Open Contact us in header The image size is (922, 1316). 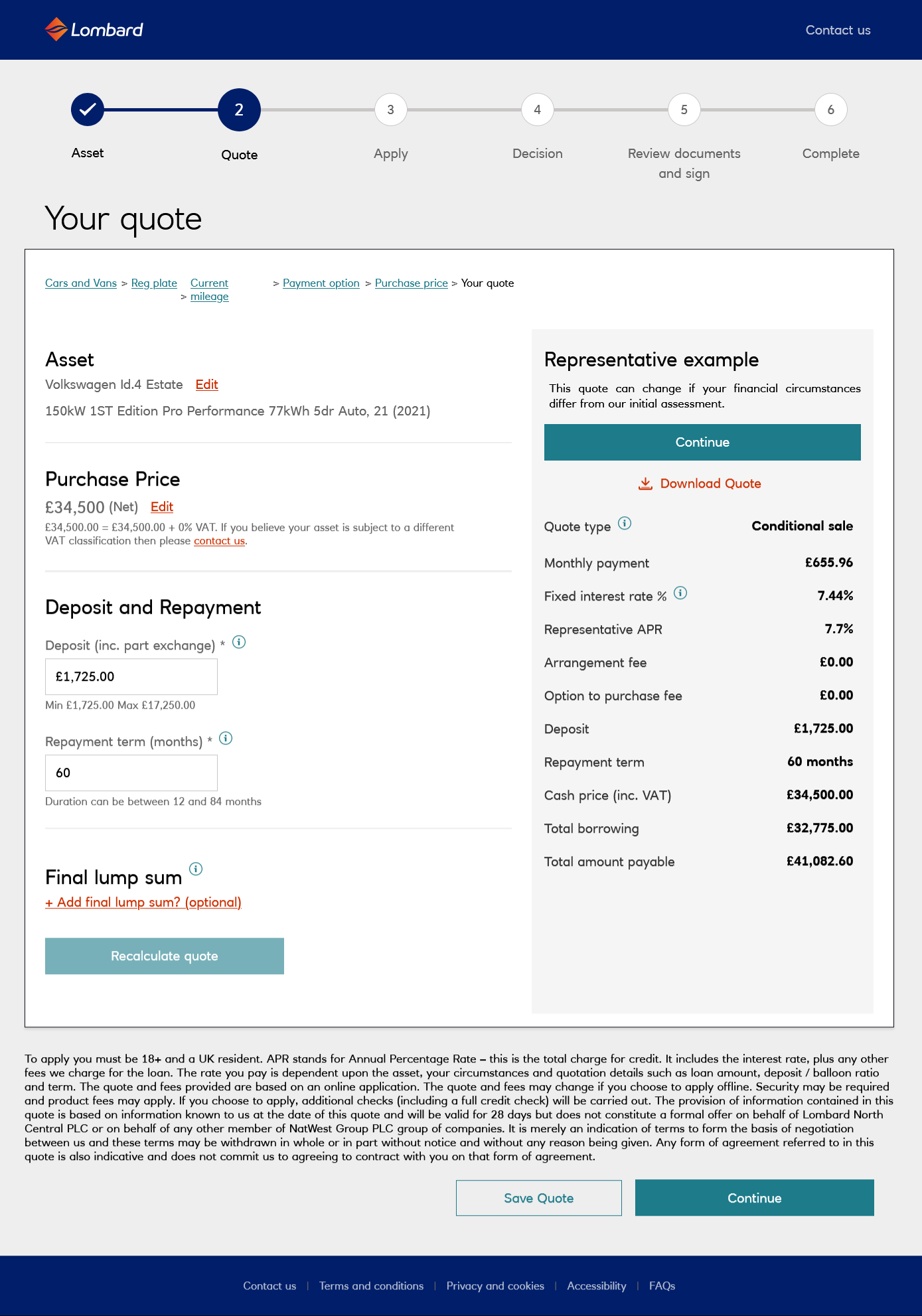pos(838,30)
